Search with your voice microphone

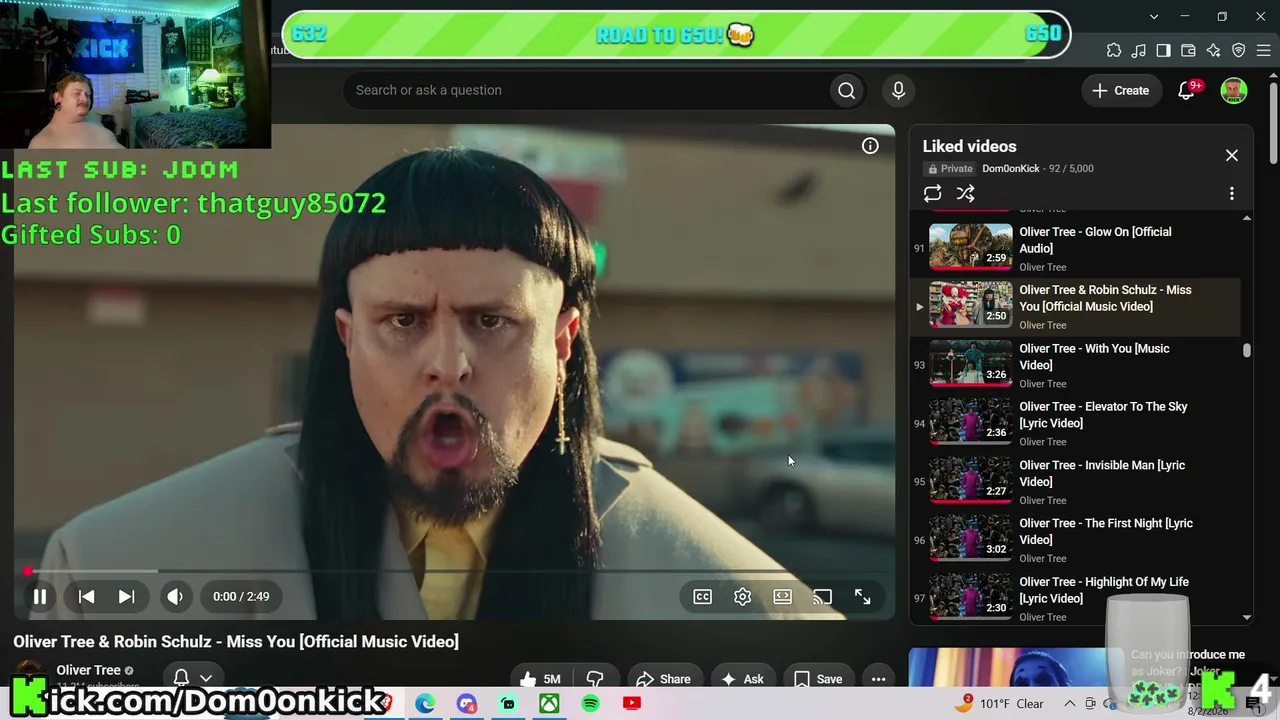(898, 90)
